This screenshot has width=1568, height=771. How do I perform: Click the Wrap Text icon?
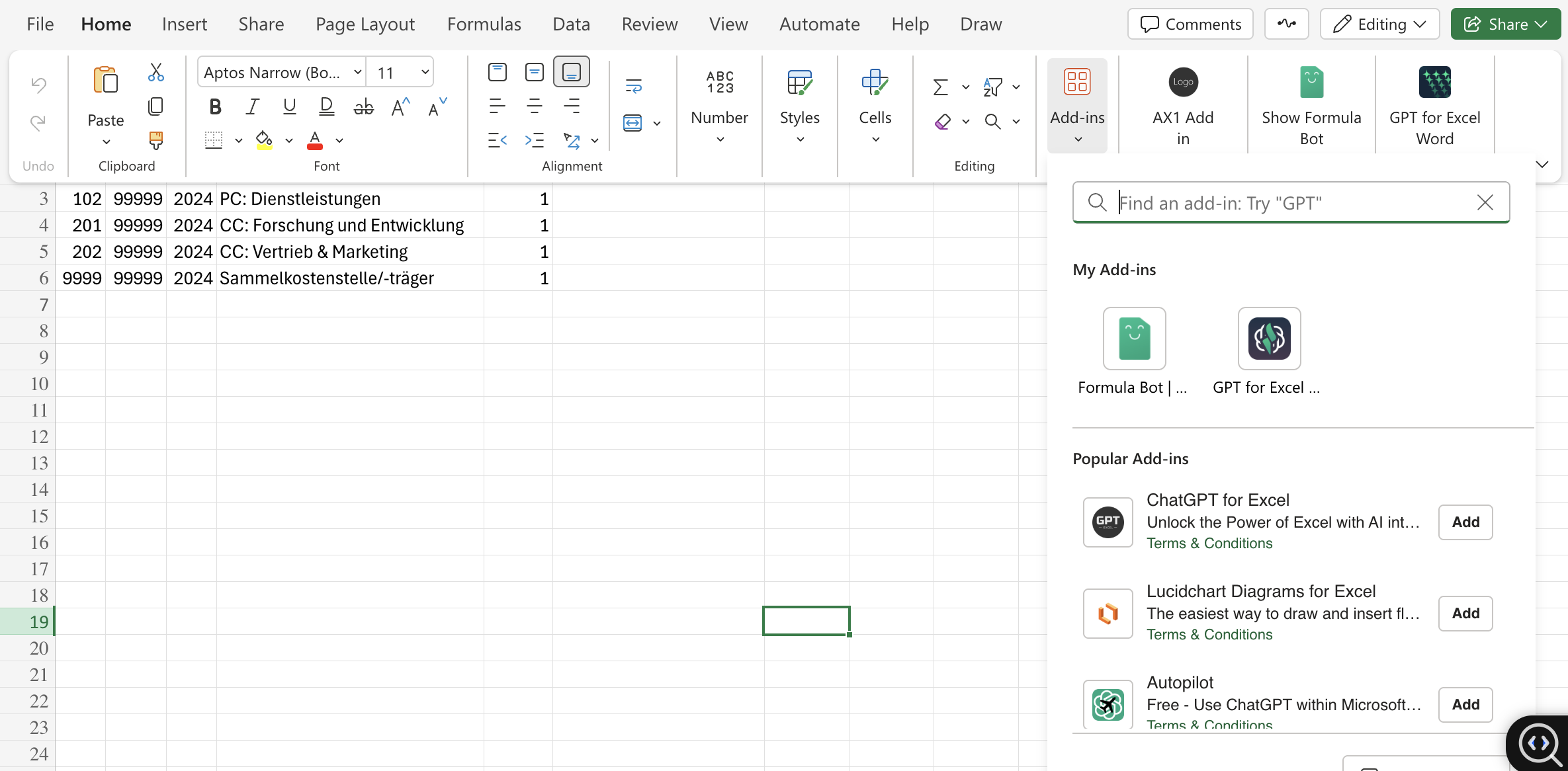633,85
